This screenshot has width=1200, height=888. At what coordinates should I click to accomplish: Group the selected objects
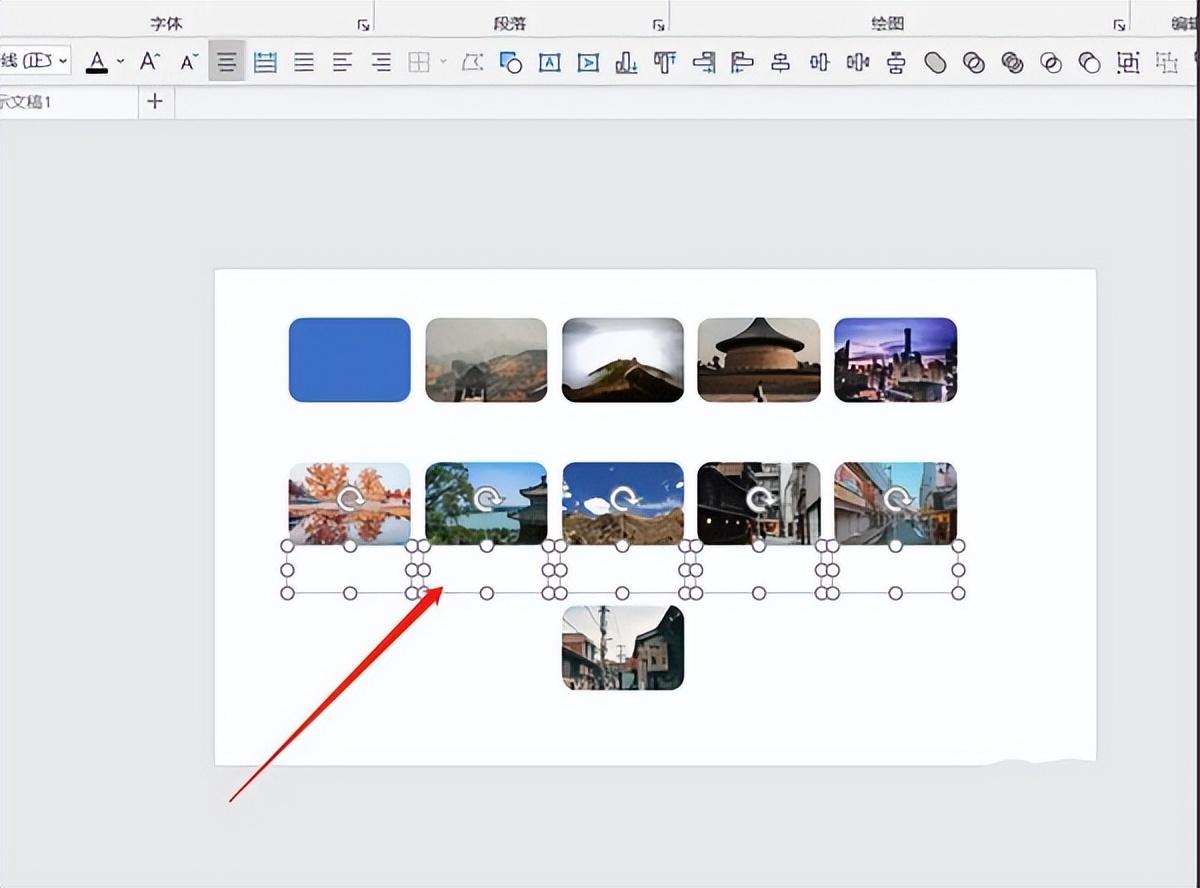tap(1128, 63)
